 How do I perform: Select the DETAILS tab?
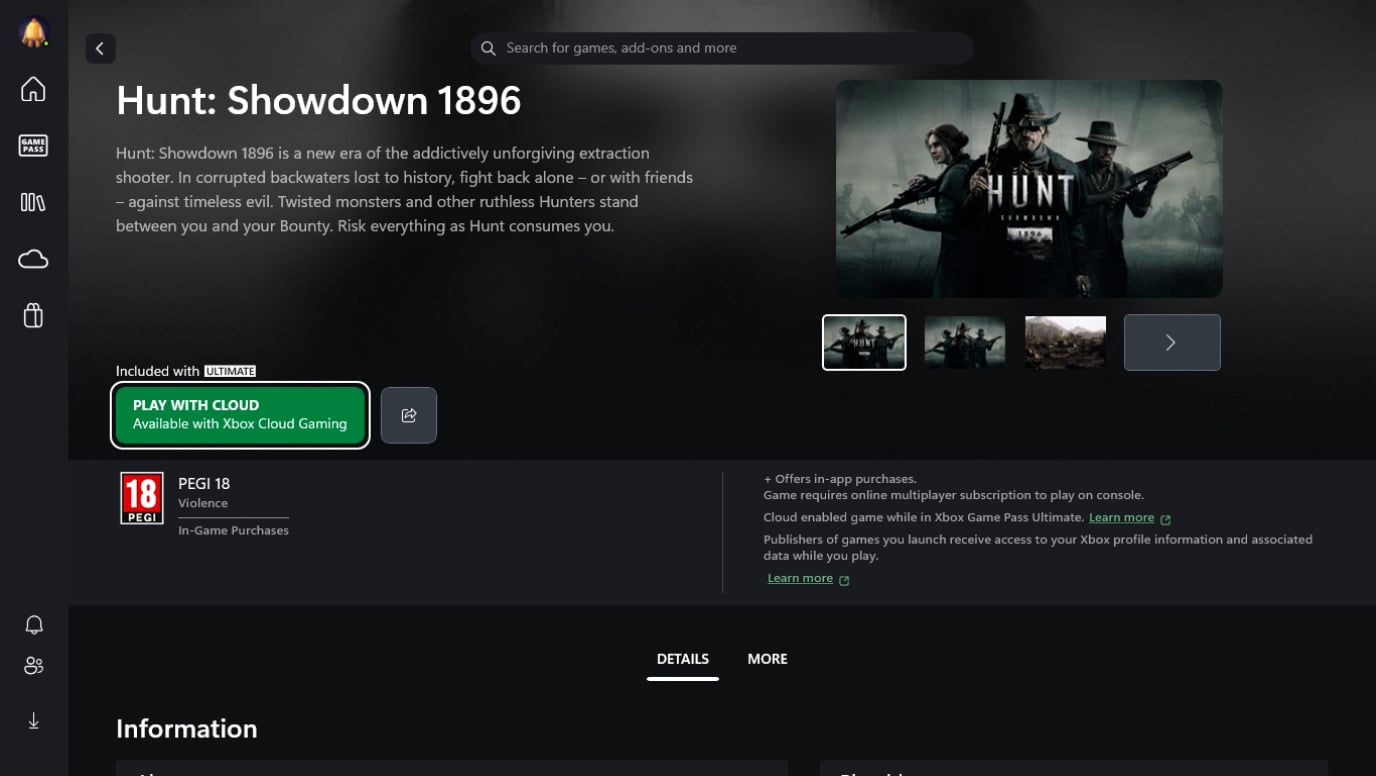click(683, 659)
